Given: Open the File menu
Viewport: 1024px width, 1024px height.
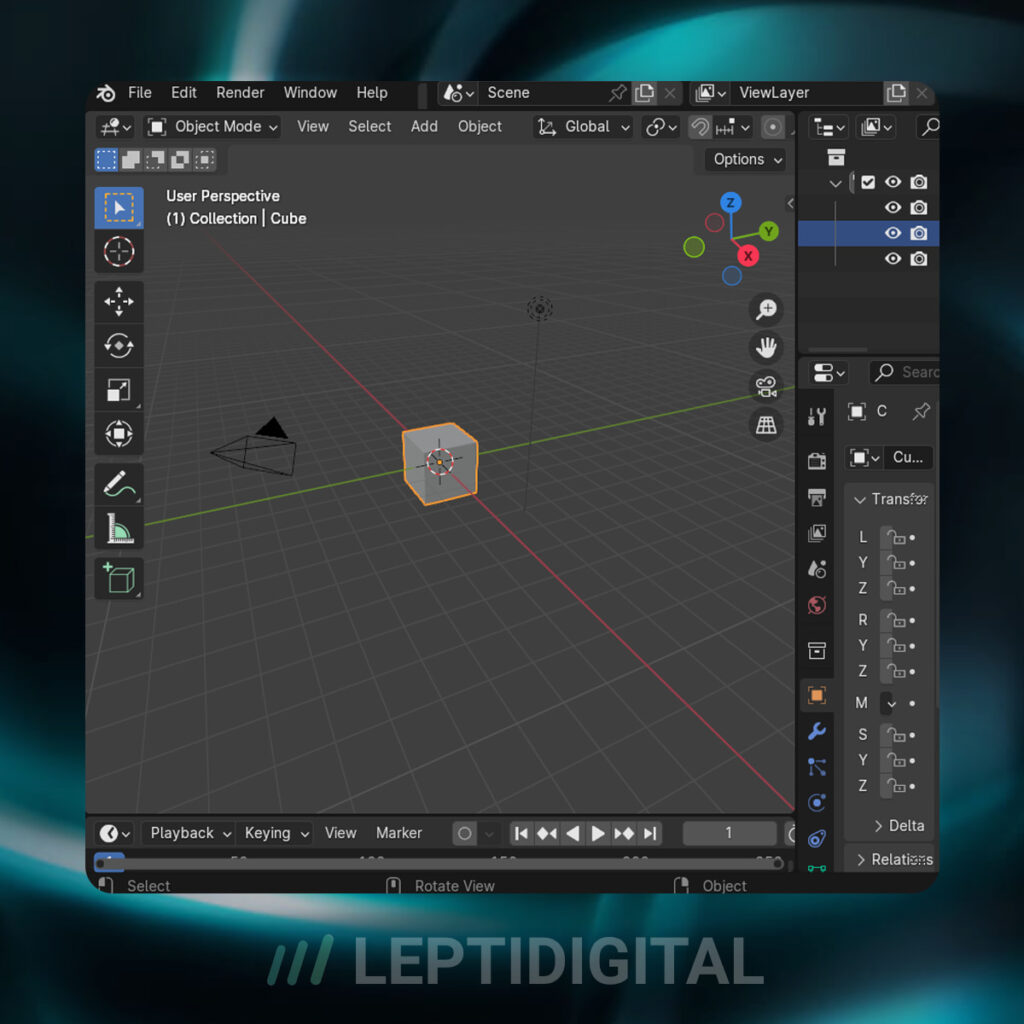Looking at the screenshot, I should [x=140, y=93].
